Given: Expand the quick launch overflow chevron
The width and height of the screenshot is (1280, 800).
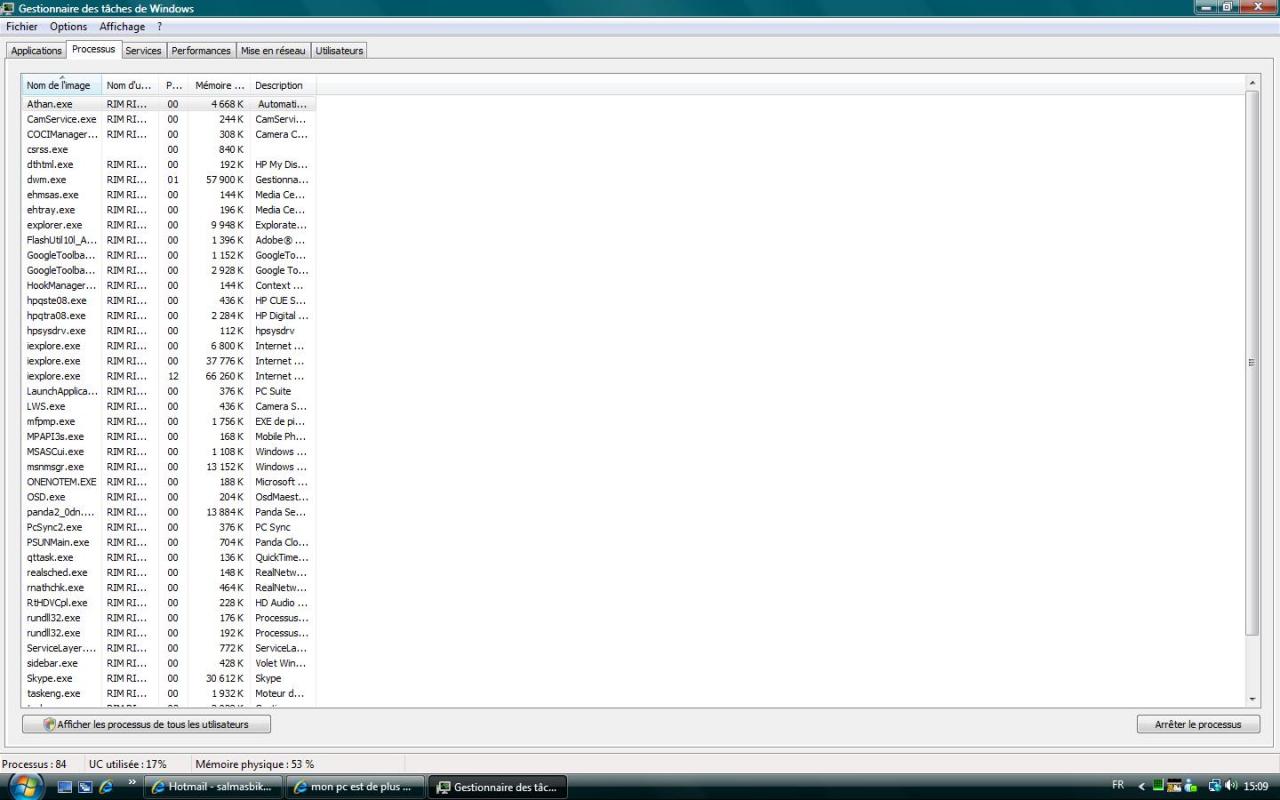Looking at the screenshot, I should pyautogui.click(x=133, y=782).
